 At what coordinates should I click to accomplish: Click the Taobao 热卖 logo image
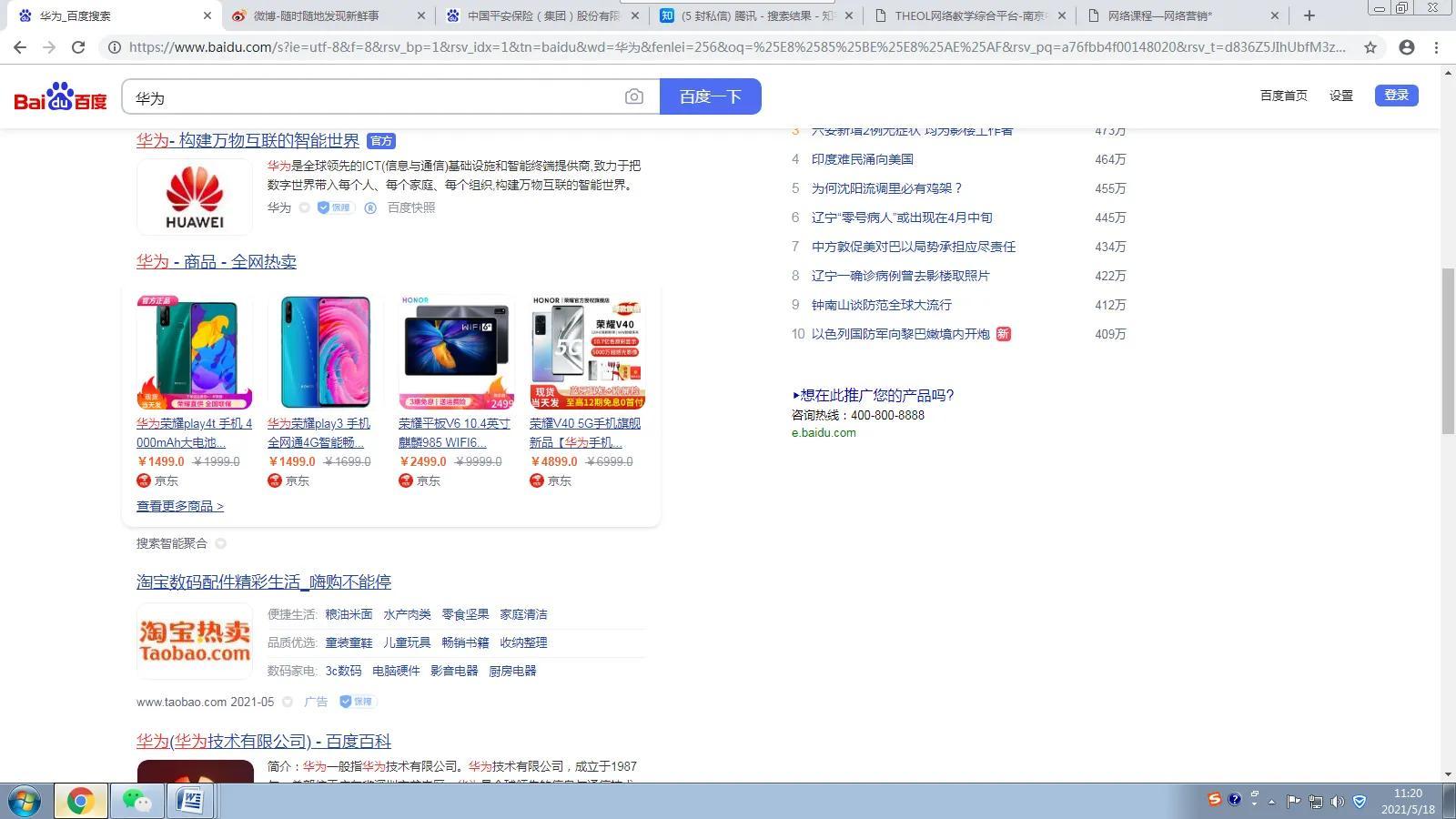(x=195, y=641)
